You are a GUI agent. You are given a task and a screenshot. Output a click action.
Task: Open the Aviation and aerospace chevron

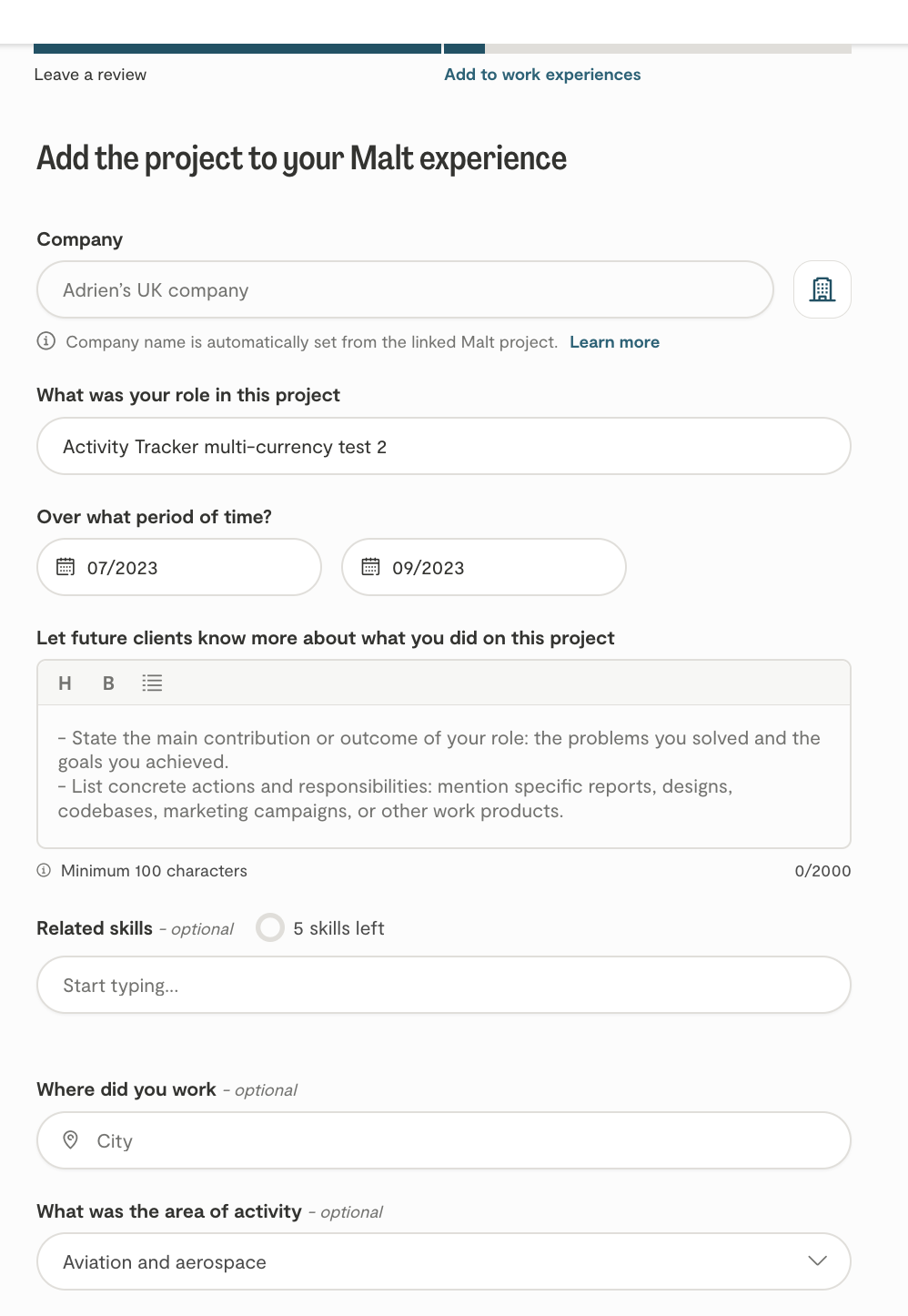pos(817,1260)
